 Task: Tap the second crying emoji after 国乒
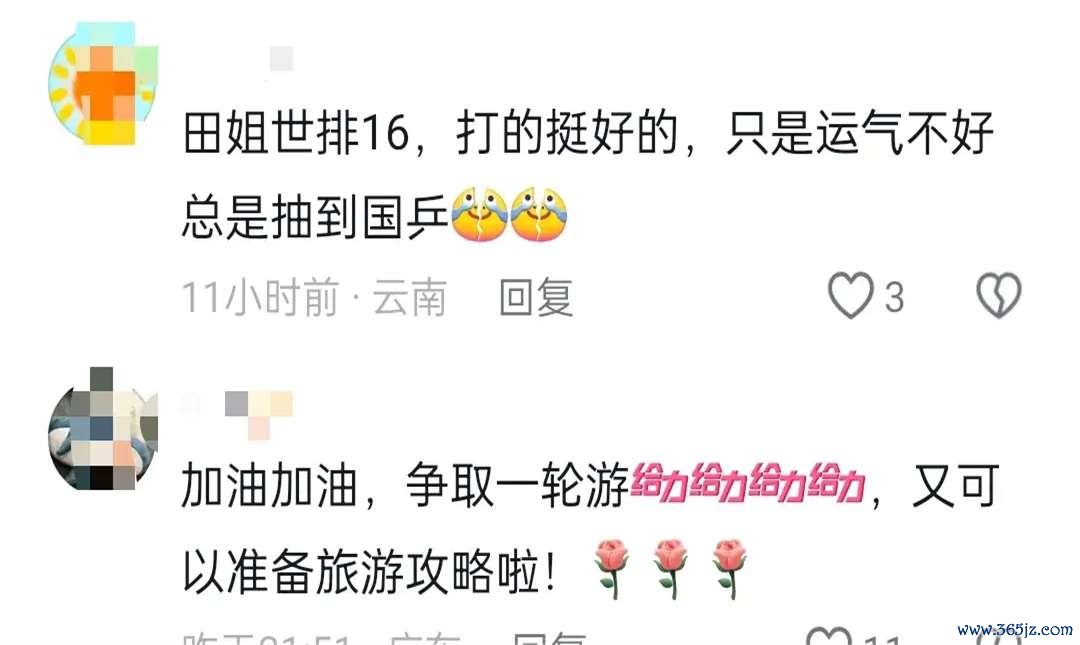click(x=539, y=214)
